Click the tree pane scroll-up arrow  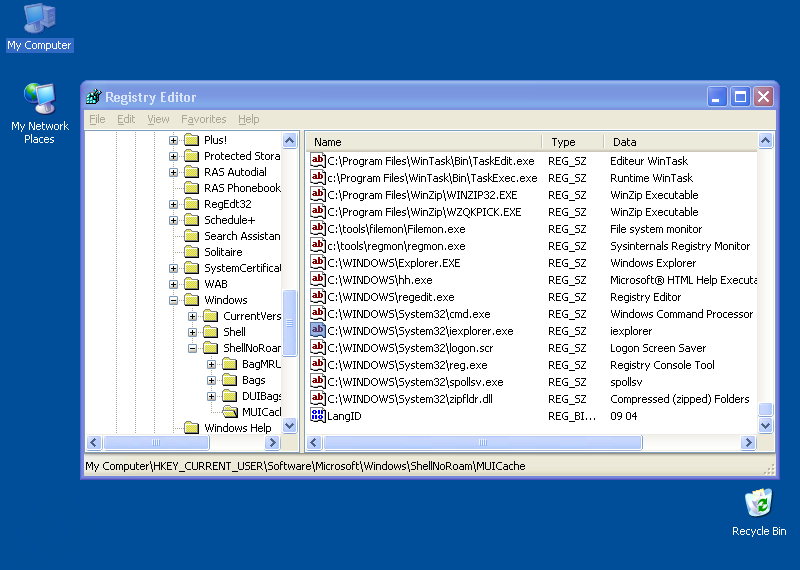(x=290, y=140)
